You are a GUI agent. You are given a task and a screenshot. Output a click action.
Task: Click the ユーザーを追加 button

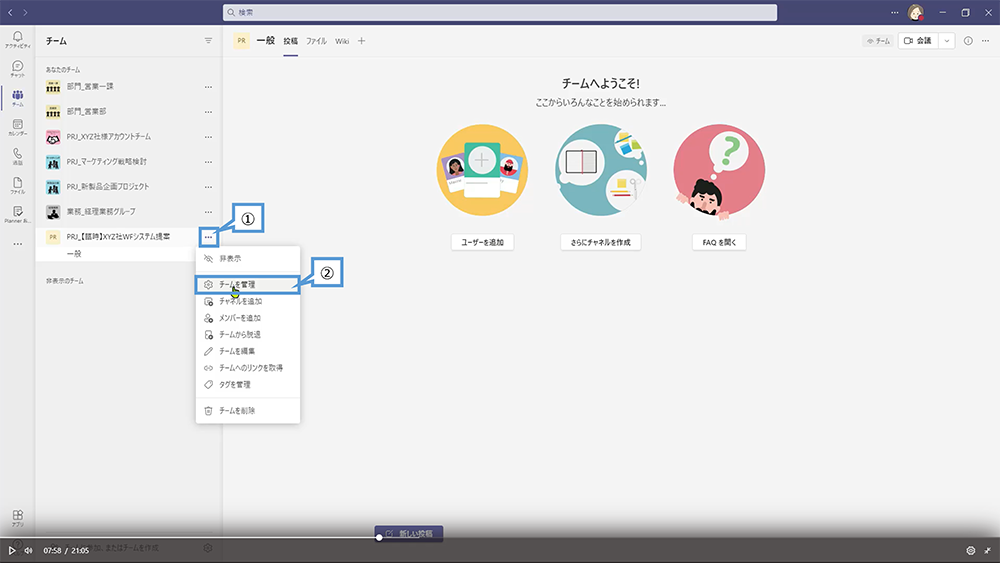point(483,242)
